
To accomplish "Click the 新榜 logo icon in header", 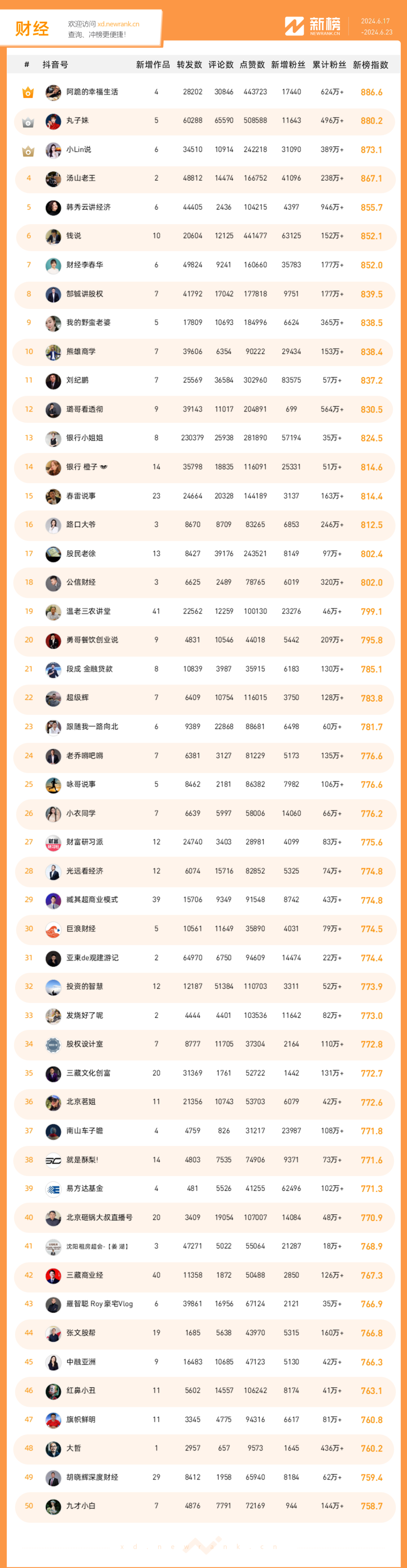I will (294, 26).
